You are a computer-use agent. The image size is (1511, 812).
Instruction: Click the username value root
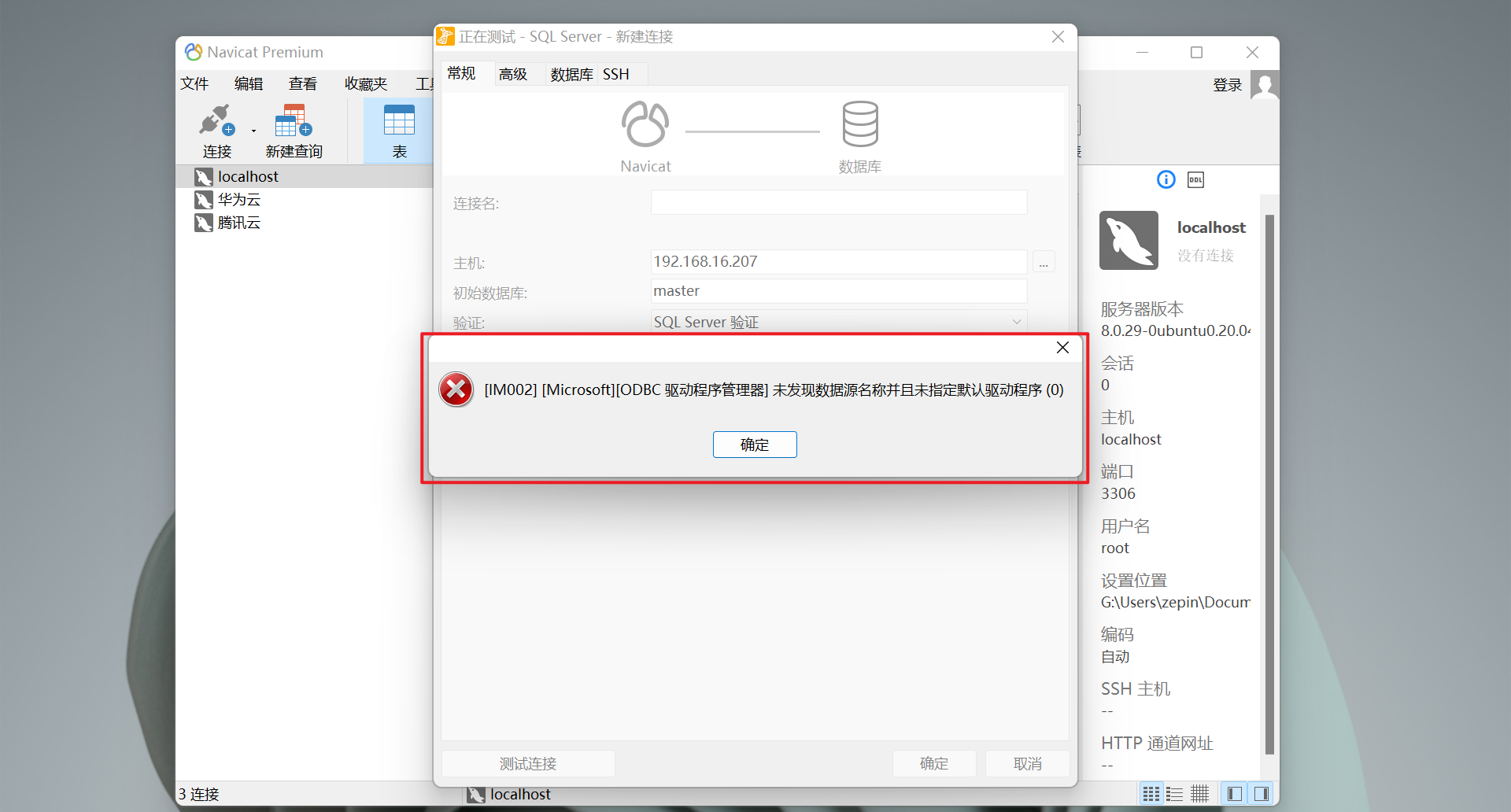[x=1115, y=548]
